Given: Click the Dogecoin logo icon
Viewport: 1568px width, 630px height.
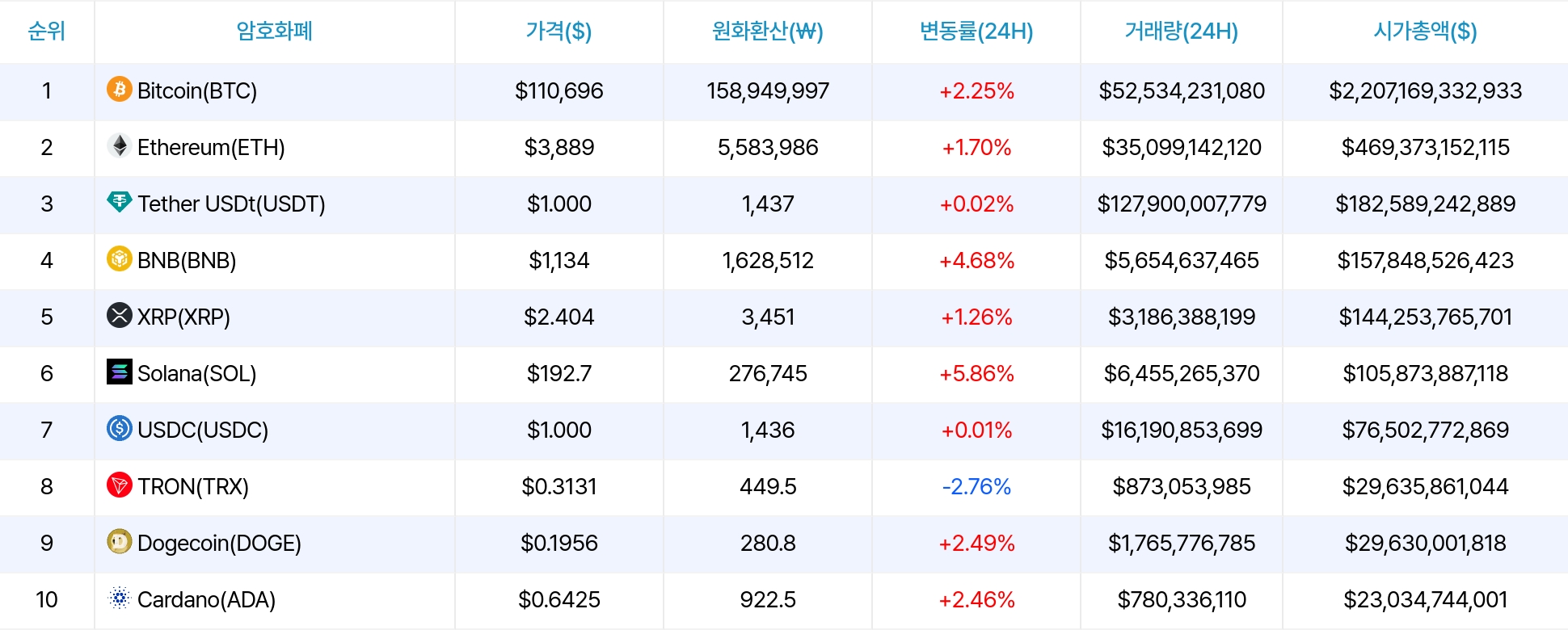Looking at the screenshot, I should coord(120,541).
